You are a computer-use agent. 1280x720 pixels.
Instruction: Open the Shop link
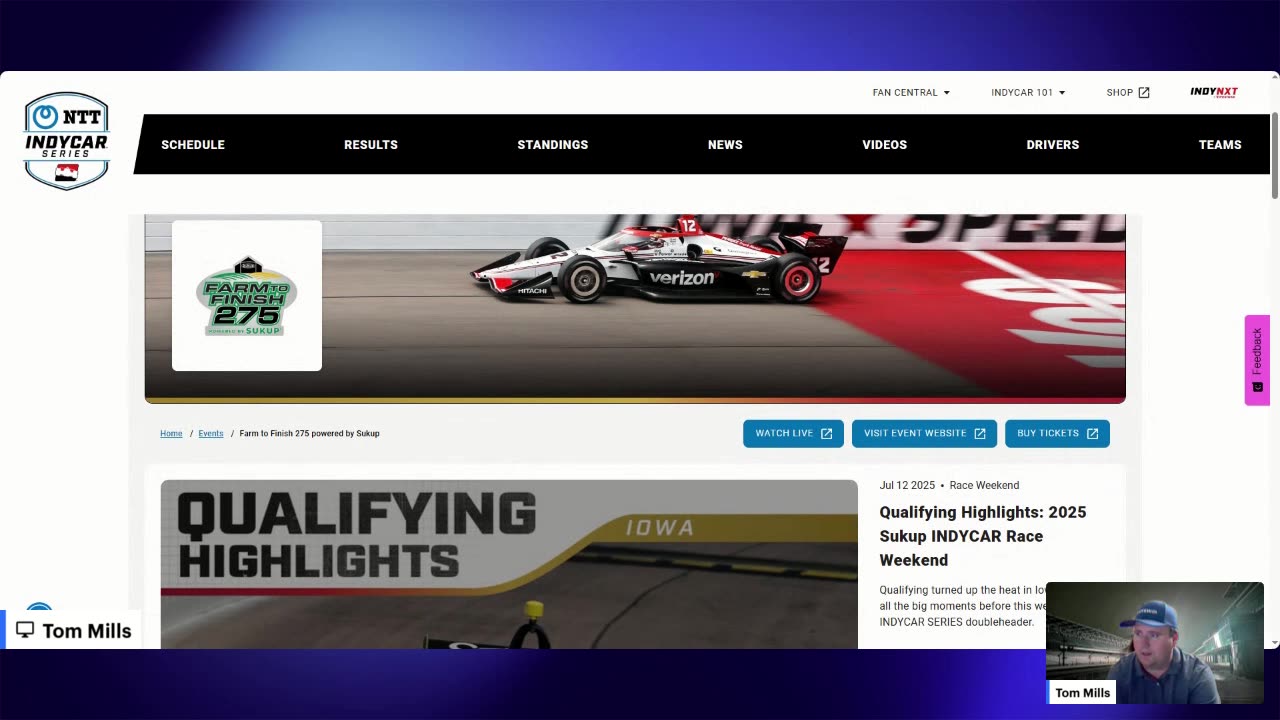coord(1128,92)
